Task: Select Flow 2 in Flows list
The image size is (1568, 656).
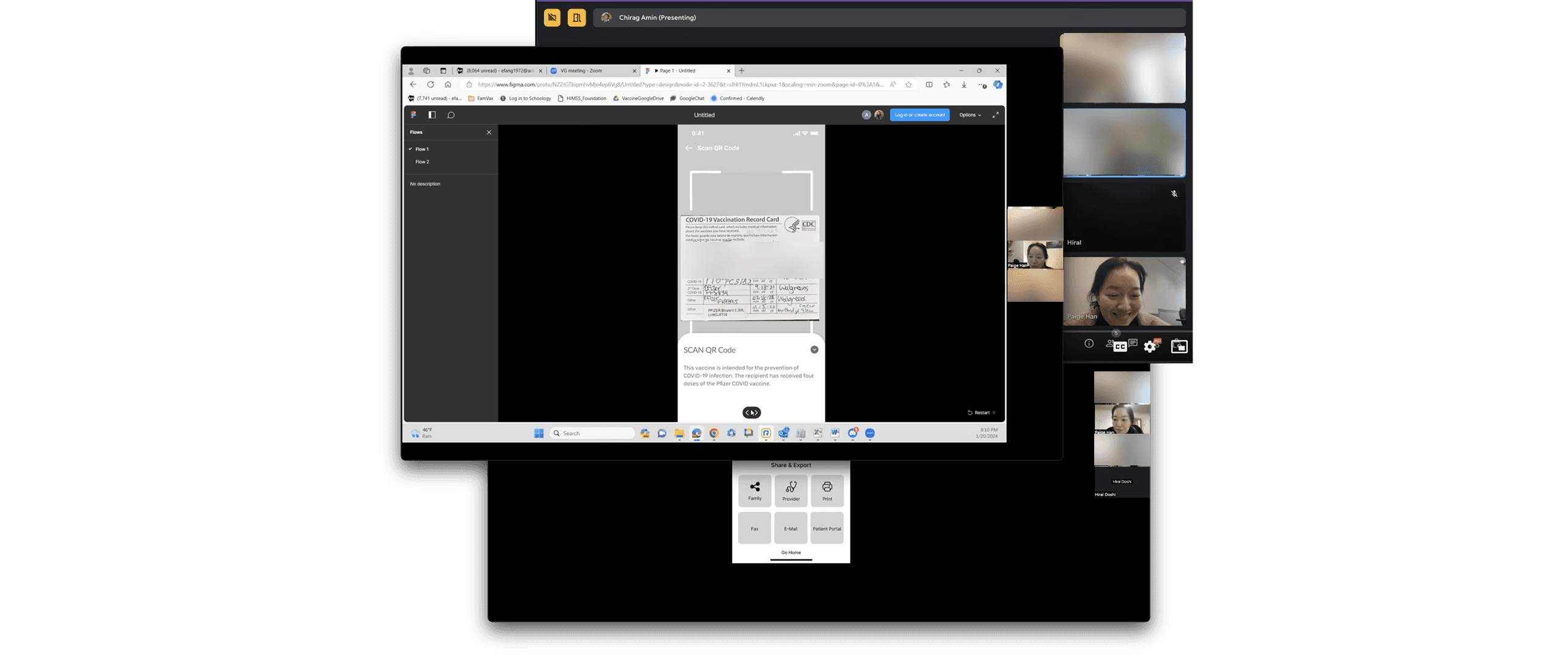Action: coord(422,162)
